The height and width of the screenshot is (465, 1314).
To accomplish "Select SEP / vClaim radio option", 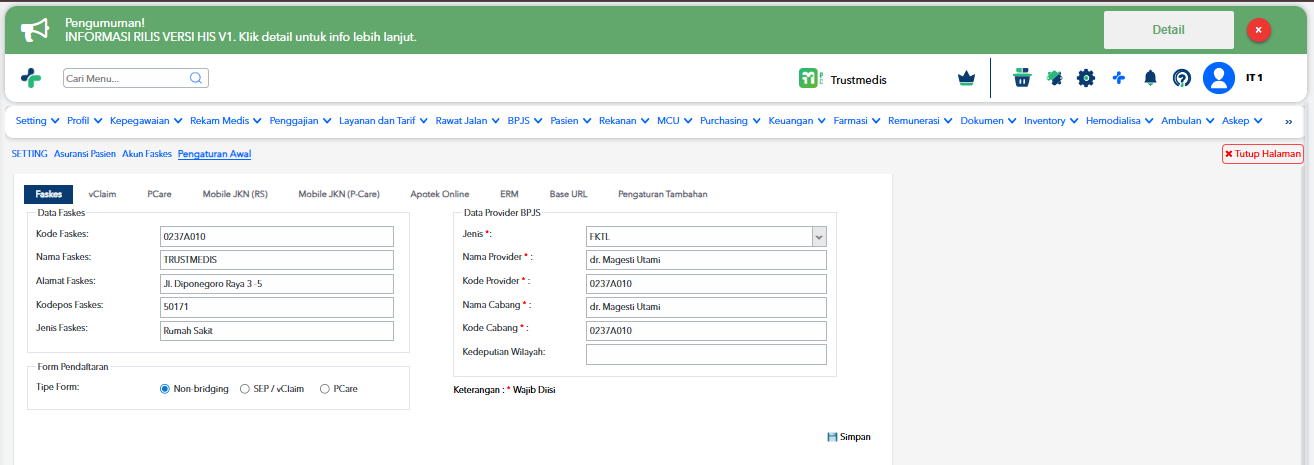I will [x=245, y=389].
